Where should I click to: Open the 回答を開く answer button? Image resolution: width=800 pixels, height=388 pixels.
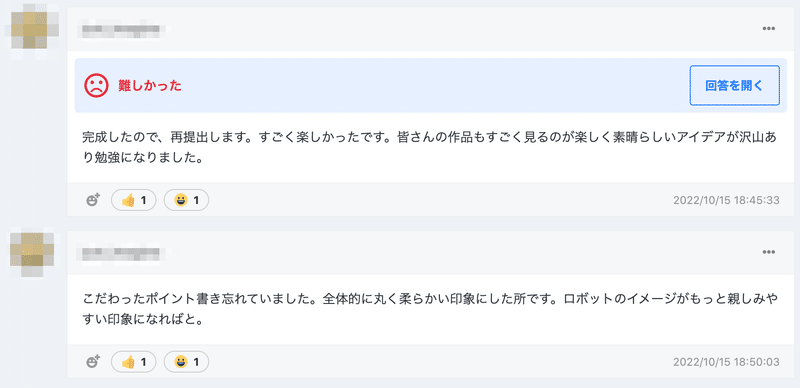click(x=734, y=86)
